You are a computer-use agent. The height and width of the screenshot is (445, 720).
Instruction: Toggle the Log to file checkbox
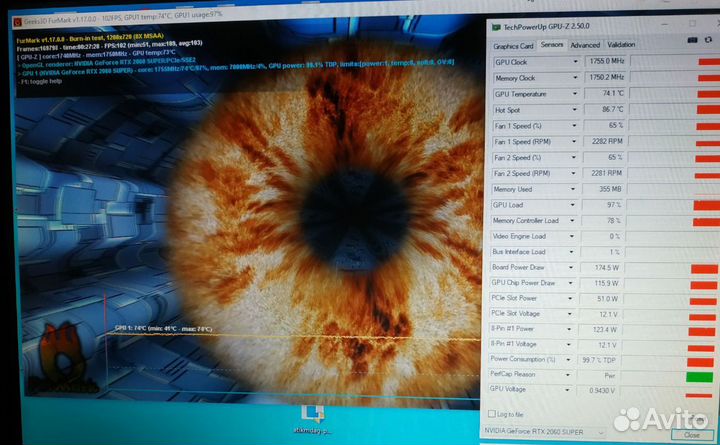pyautogui.click(x=492, y=414)
